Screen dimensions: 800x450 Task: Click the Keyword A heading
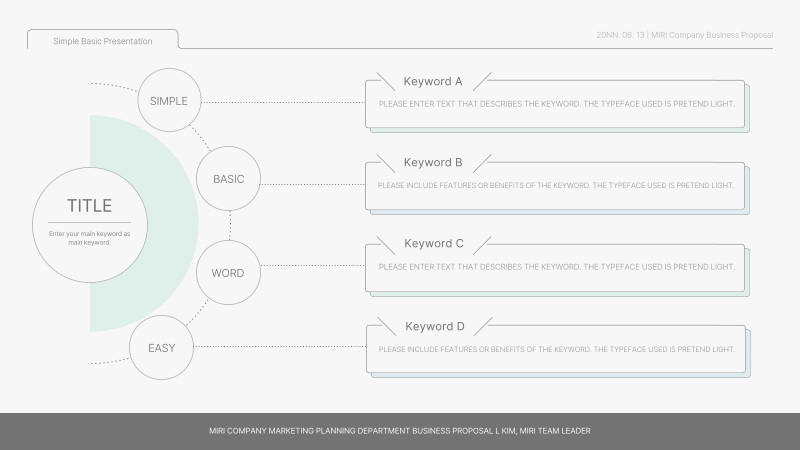(433, 81)
